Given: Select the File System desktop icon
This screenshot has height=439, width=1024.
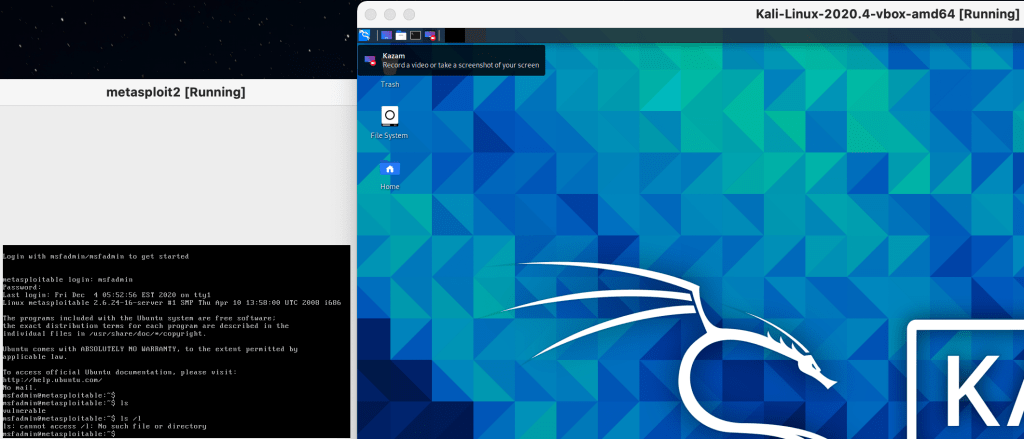Looking at the screenshot, I should tap(390, 116).
